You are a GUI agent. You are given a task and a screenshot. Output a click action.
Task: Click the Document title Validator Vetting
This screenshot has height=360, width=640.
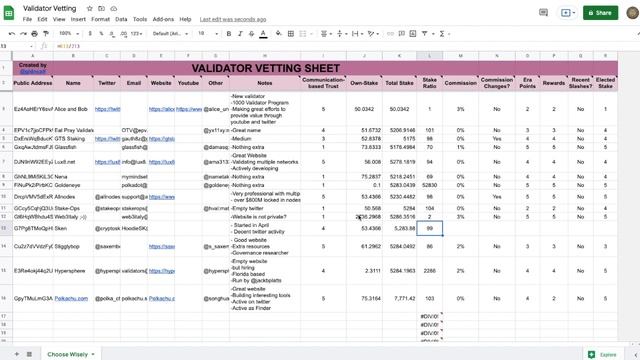pos(49,8)
